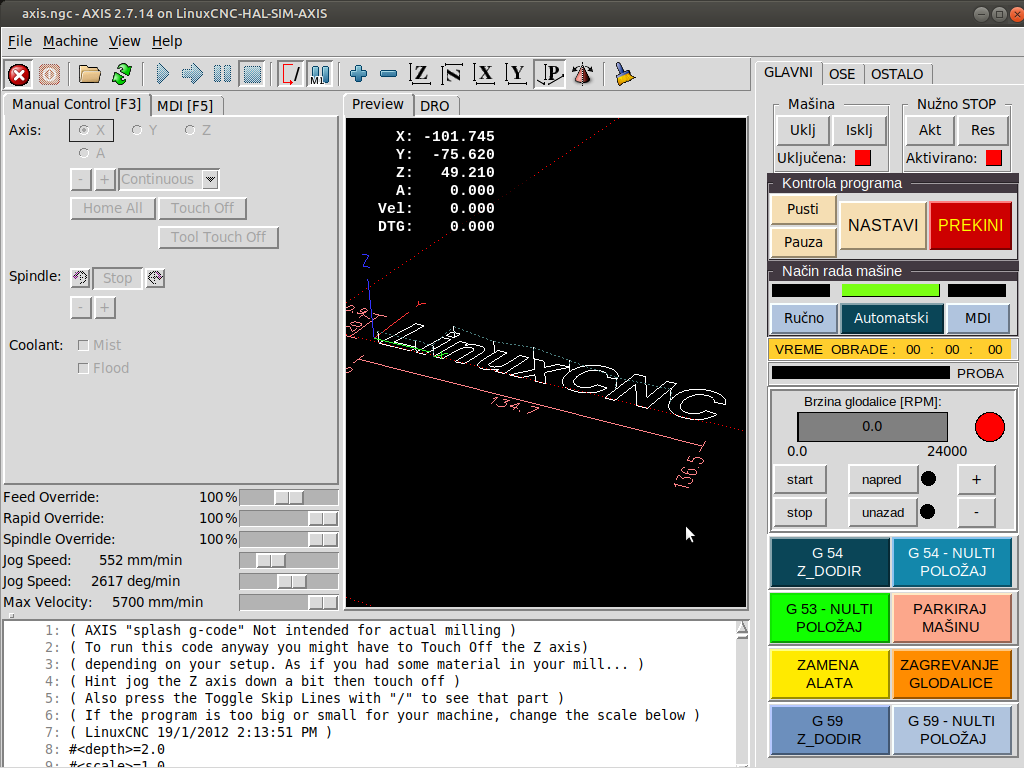1024x768 pixels.
Task: Click the Touch Off button
Action: click(202, 208)
